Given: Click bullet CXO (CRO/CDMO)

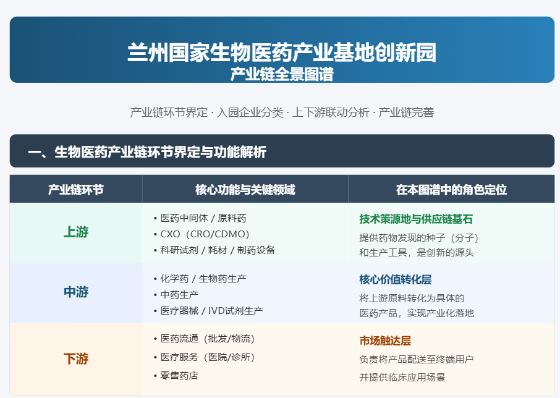Looking at the screenshot, I should (x=201, y=234).
